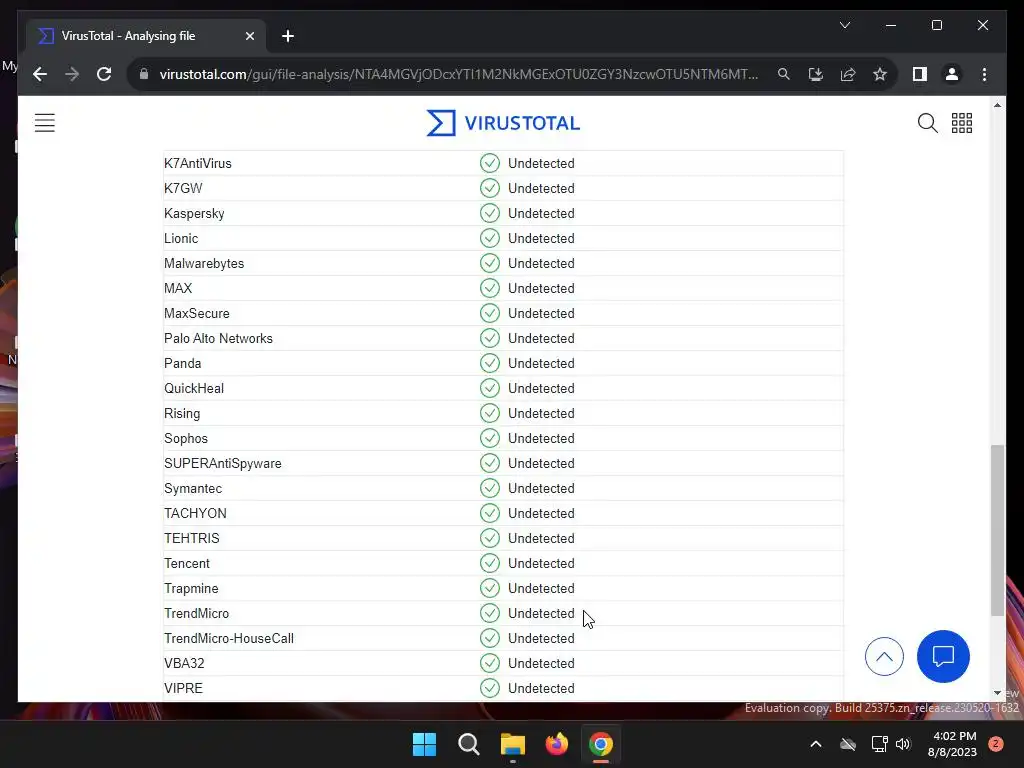Open the notifications badge
The image size is (1024, 768).
[x=996, y=744]
